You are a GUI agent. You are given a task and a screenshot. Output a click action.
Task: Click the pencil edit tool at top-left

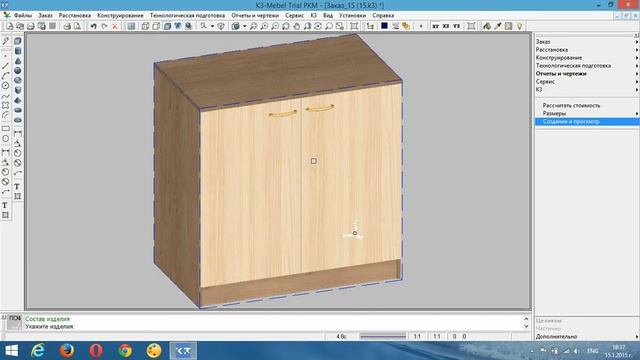5,41
